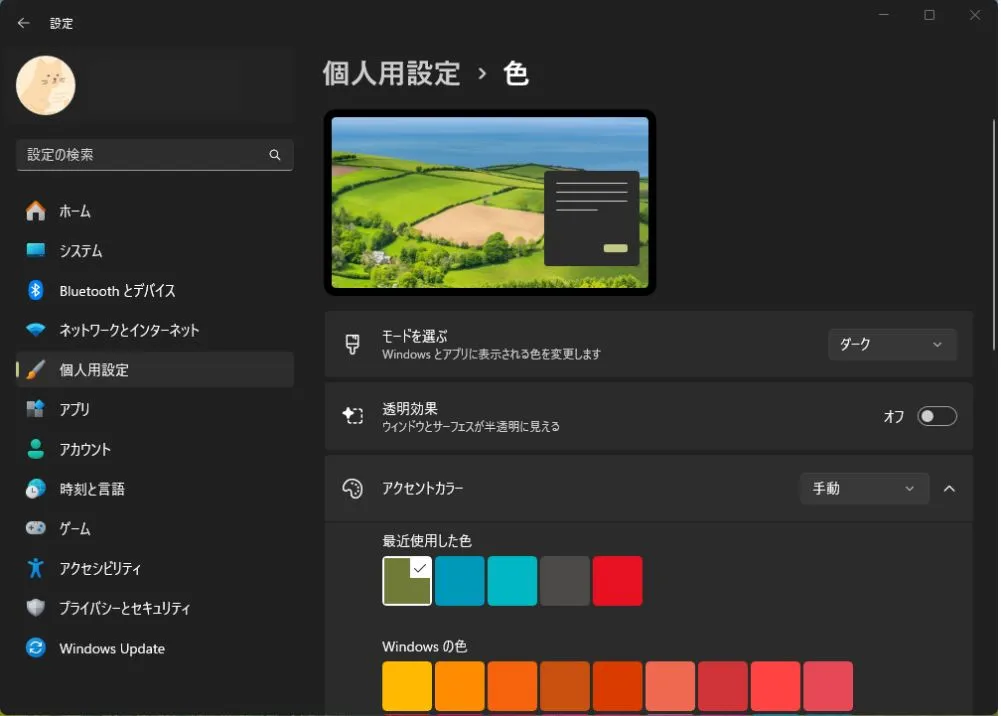Open Bluetooth とデバイス settings
The height and width of the screenshot is (716, 1001).
[x=154, y=290]
